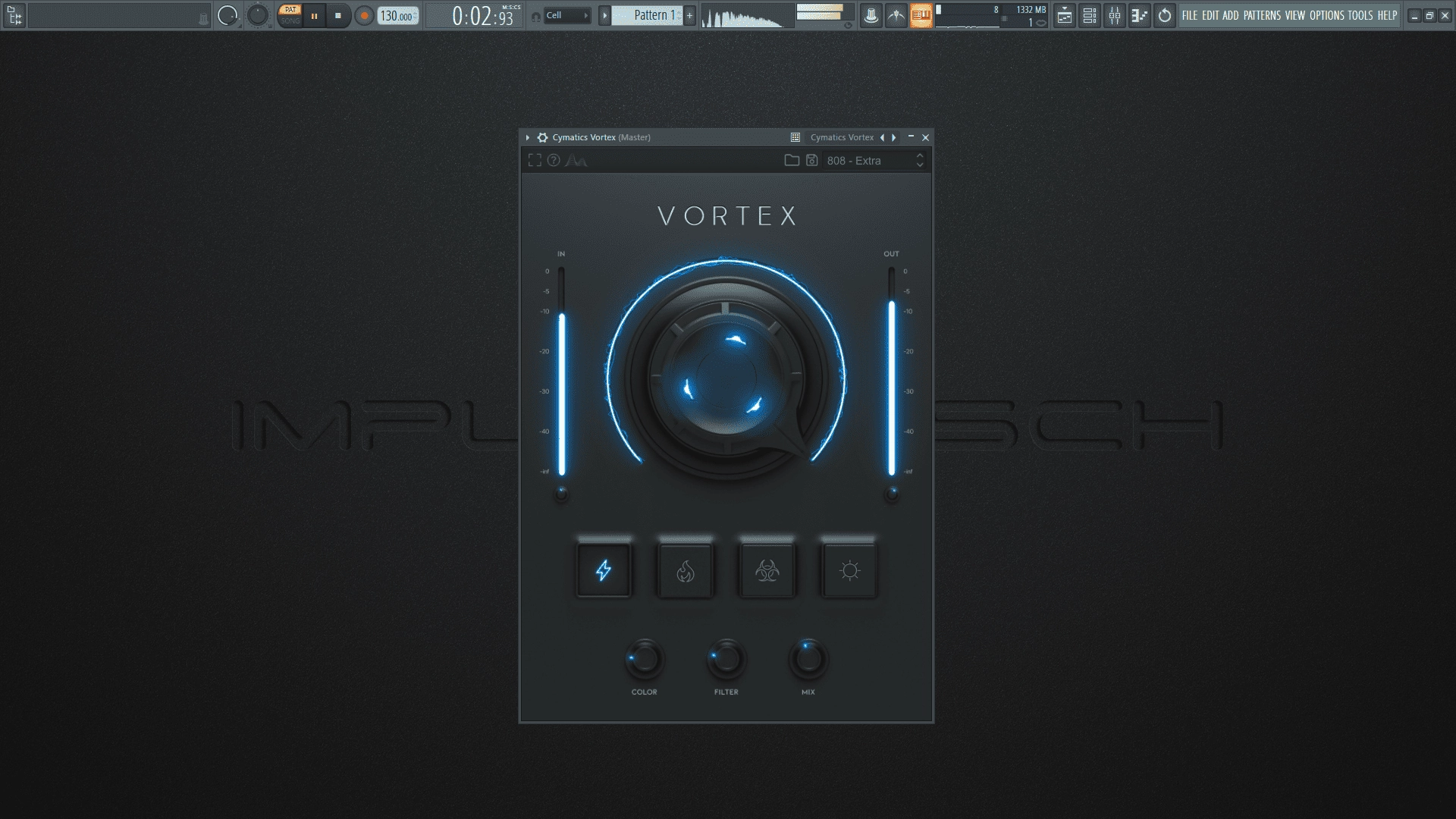This screenshot has height=819, width=1456.
Task: Open the PATTERNS menu
Action: [1262, 15]
